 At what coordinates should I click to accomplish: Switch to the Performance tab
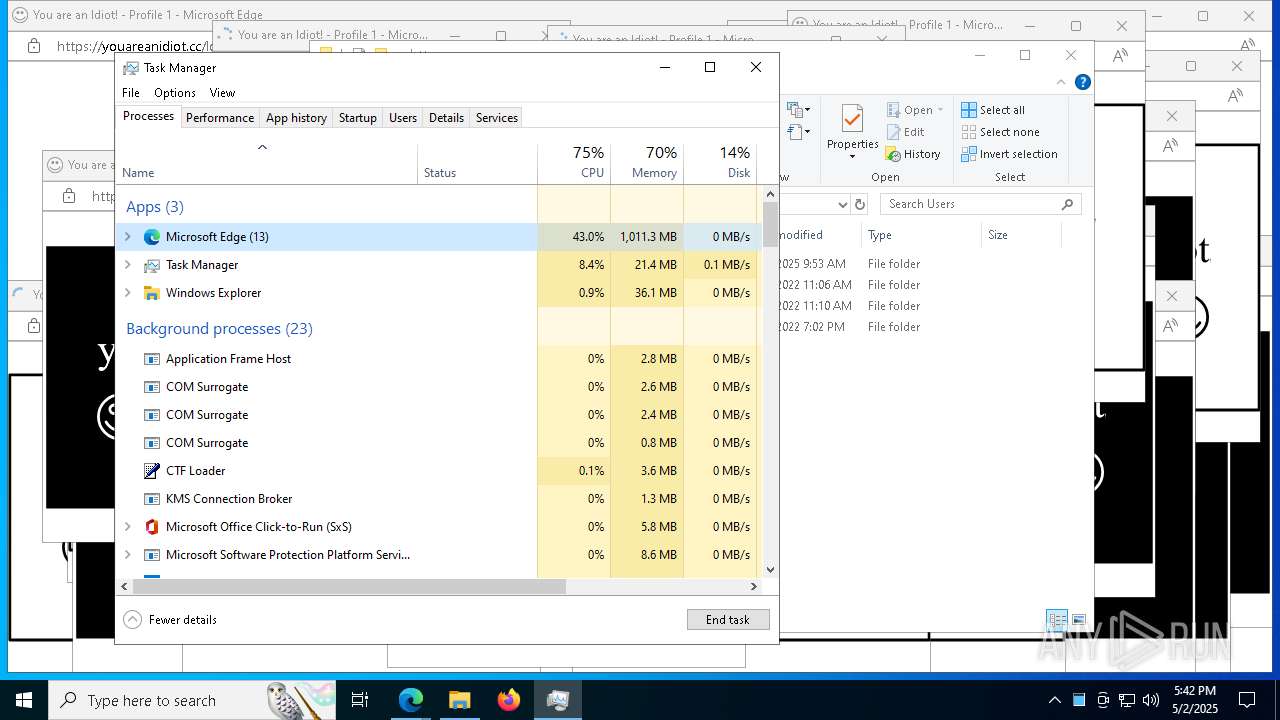(220, 118)
